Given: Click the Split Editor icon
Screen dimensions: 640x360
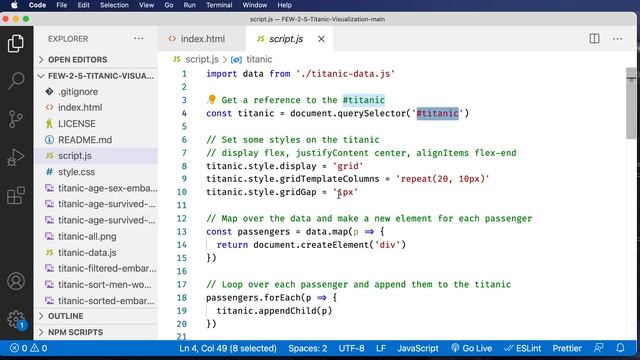Looking at the screenshot, I should click(x=594, y=39).
